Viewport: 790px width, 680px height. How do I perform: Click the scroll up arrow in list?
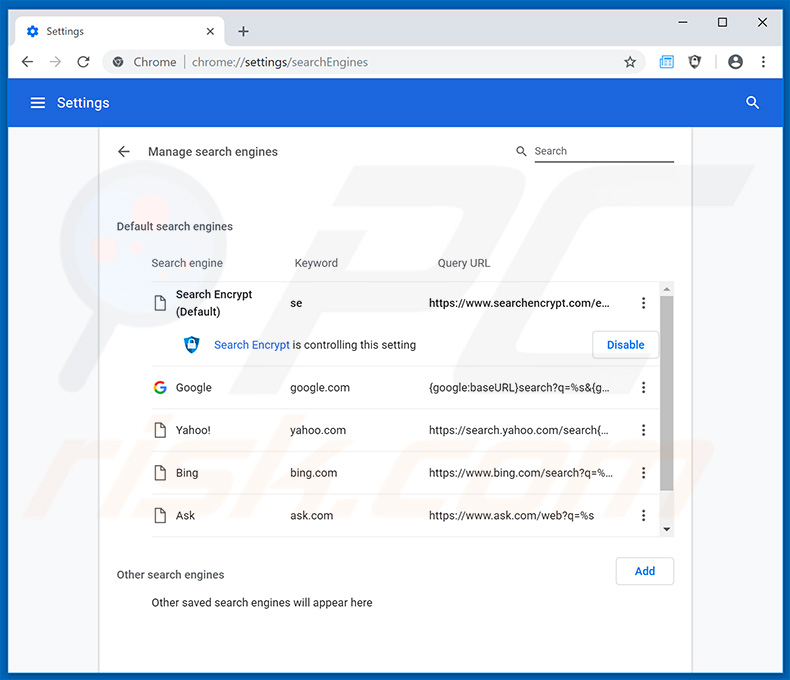pyautogui.click(x=667, y=289)
